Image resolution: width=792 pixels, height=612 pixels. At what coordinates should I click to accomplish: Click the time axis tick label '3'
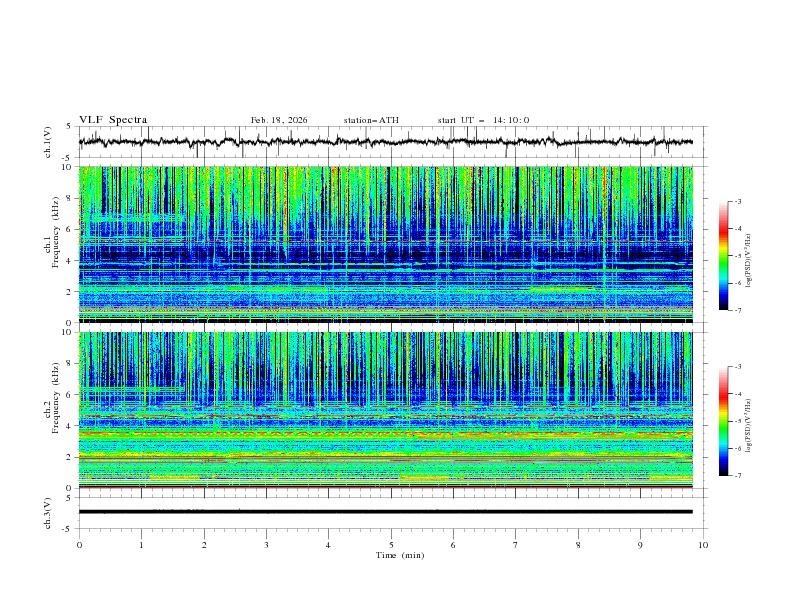tap(266, 545)
